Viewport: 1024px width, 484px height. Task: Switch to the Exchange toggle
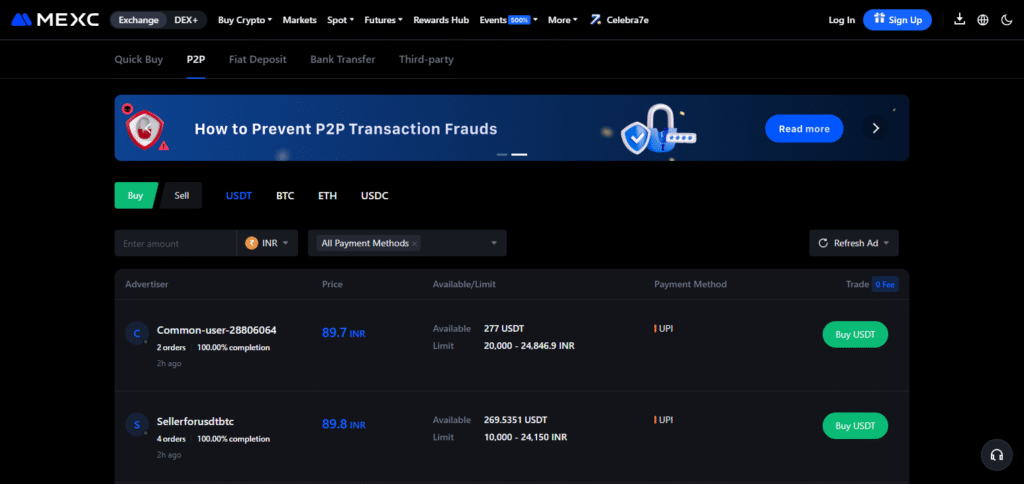(138, 20)
